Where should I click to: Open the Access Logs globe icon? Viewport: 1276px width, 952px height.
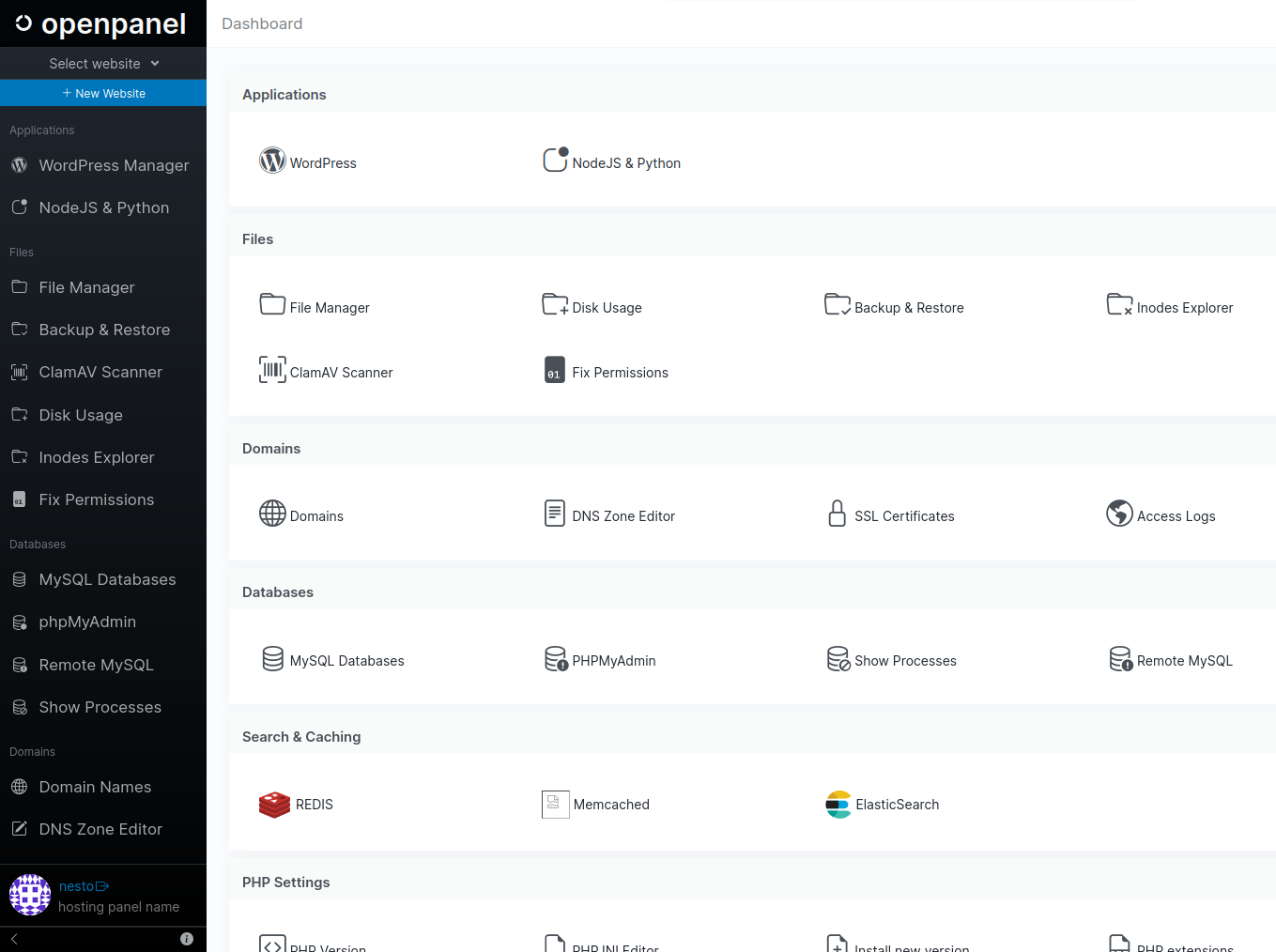(1119, 514)
